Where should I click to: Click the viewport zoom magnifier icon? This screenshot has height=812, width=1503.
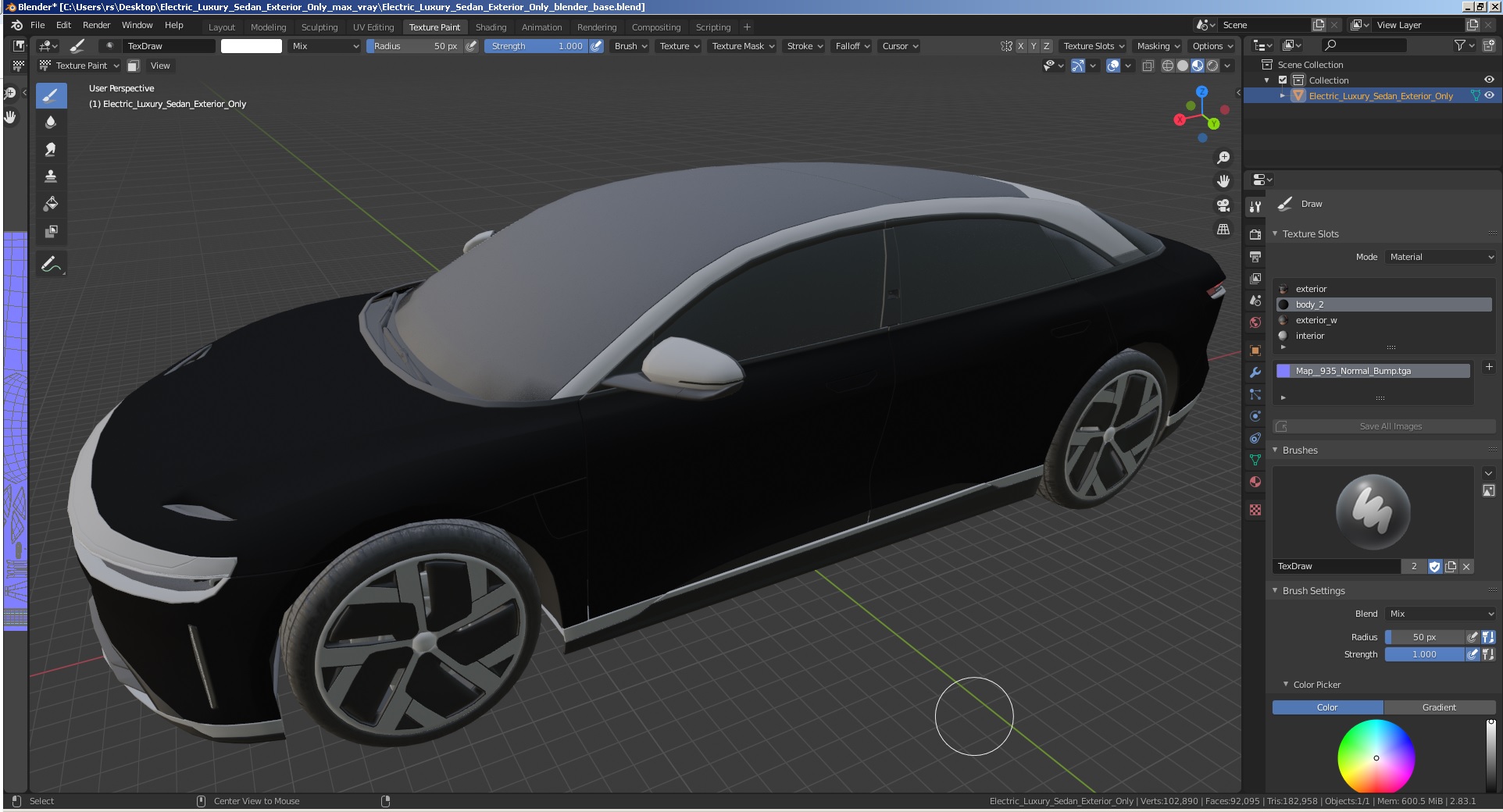[1223, 158]
